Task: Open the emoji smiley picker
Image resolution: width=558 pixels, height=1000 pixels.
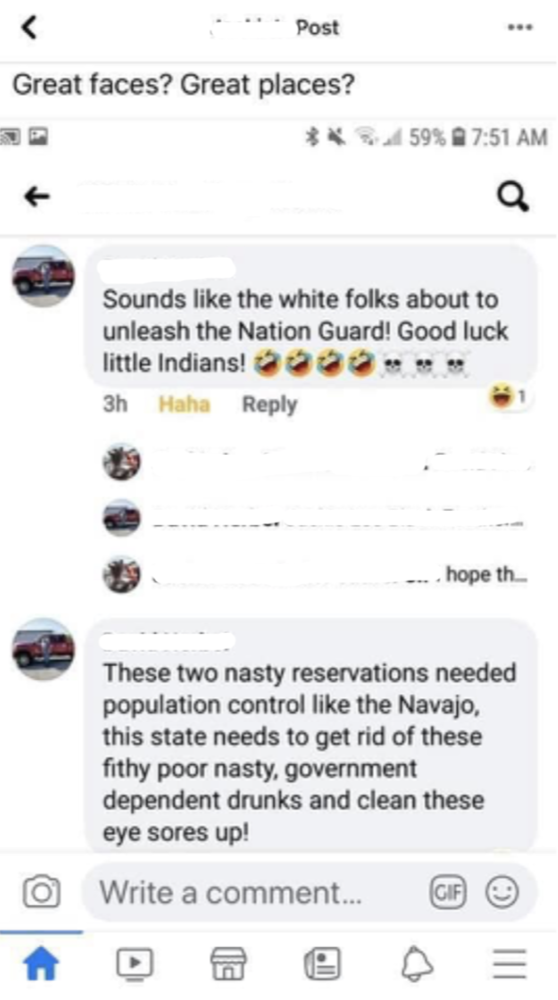Action: [503, 892]
